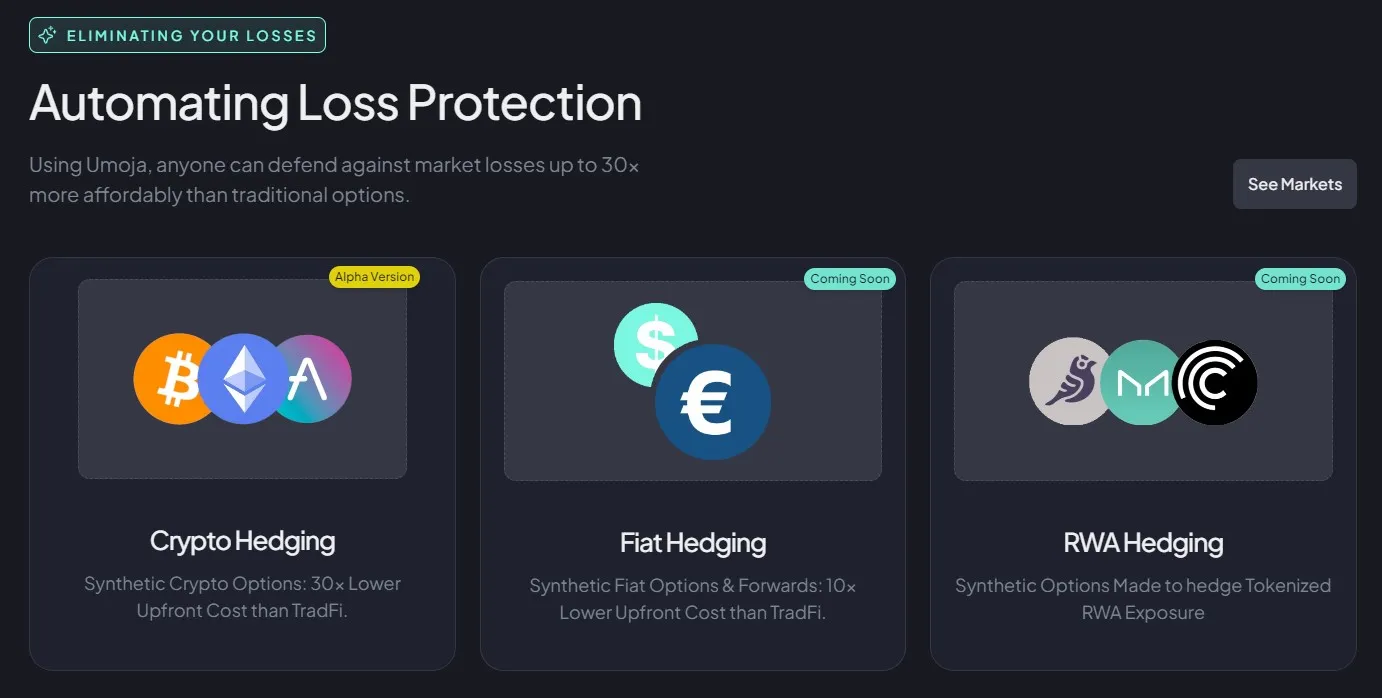Click Coming Soon badge on RWA Hedging card

coord(1300,279)
